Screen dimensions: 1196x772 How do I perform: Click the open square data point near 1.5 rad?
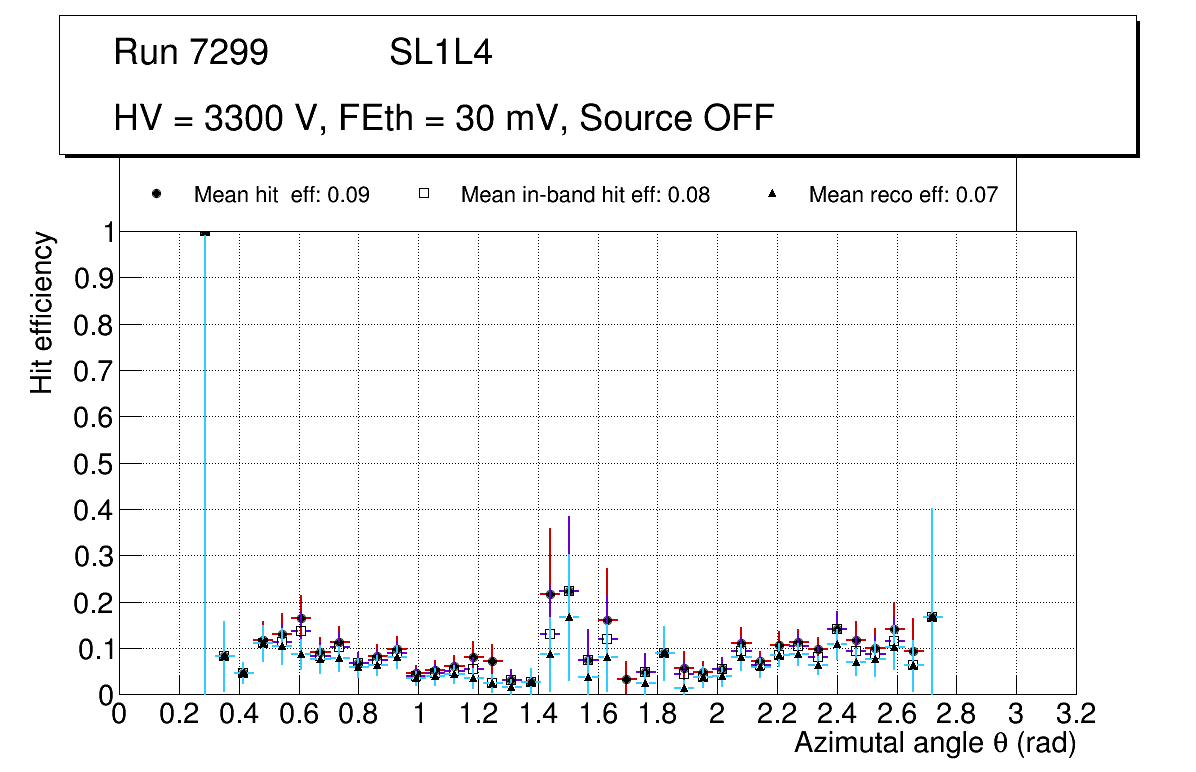(x=568, y=591)
